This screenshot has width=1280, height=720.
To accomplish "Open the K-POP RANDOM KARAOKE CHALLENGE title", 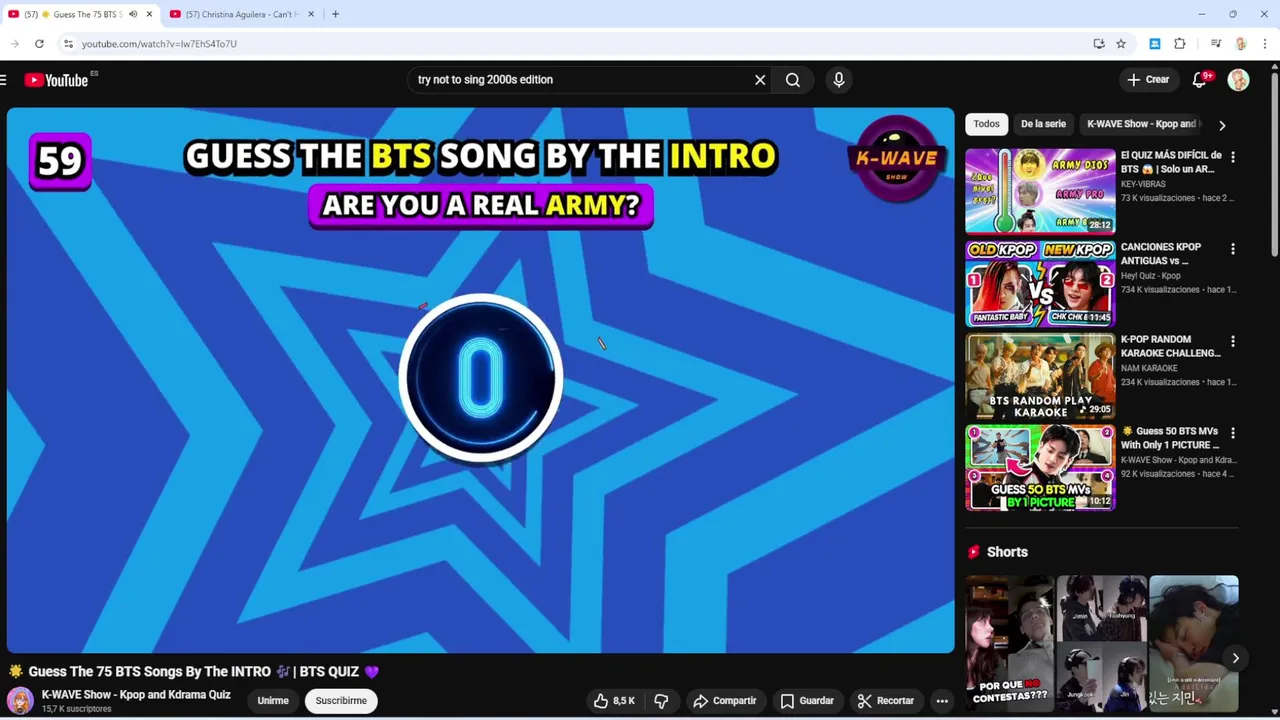I will click(1170, 346).
